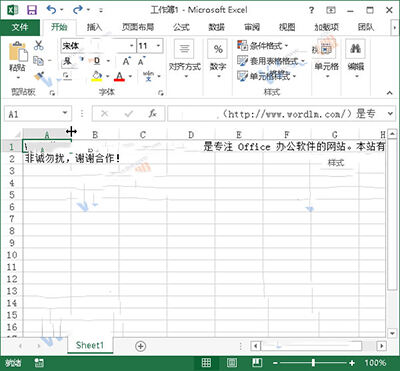Click the zoom out minus button
This screenshot has height=371, width=400.
[x=275, y=363]
